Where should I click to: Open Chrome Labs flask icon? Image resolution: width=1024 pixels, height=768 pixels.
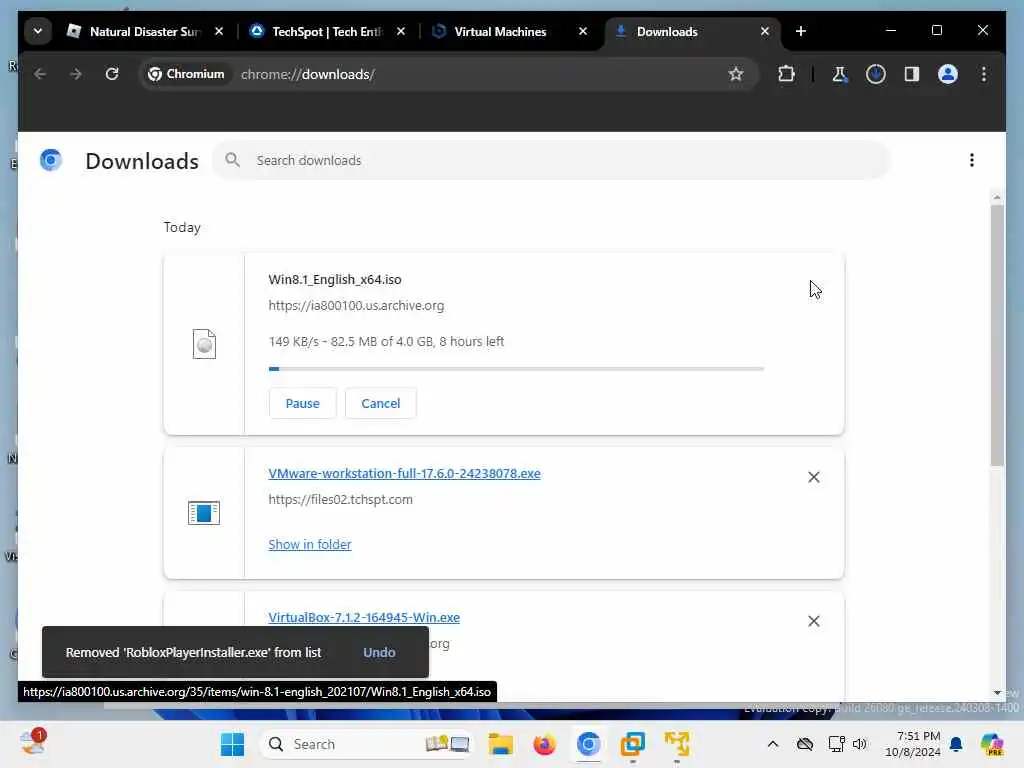(x=840, y=74)
